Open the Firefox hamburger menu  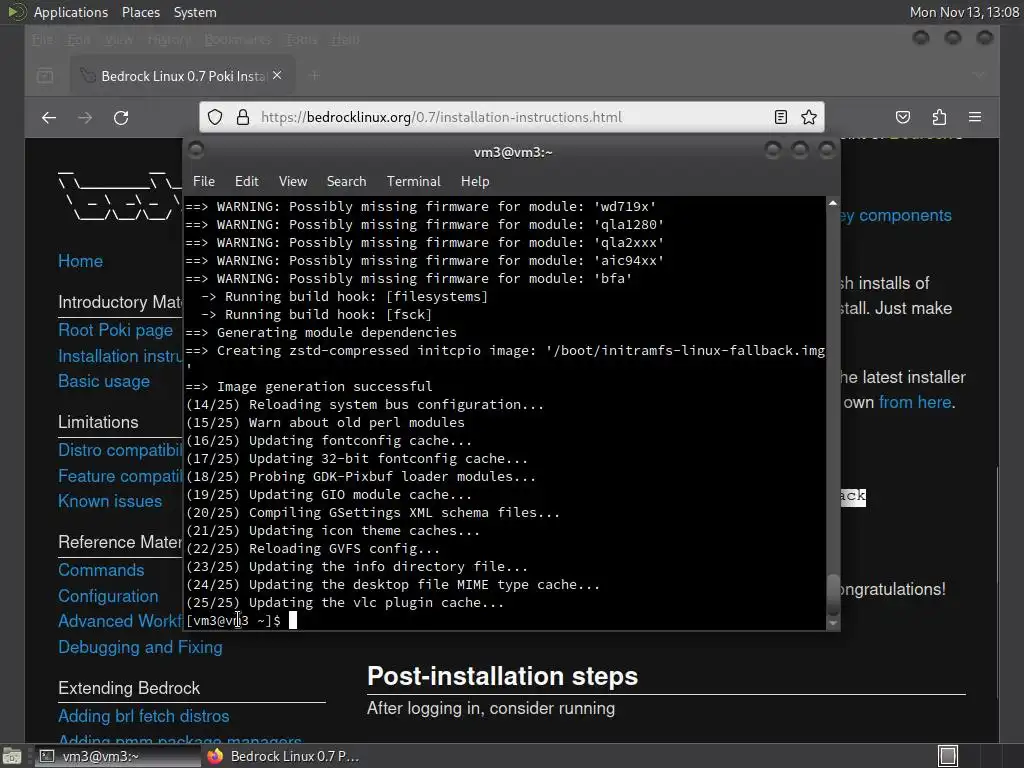click(x=975, y=118)
